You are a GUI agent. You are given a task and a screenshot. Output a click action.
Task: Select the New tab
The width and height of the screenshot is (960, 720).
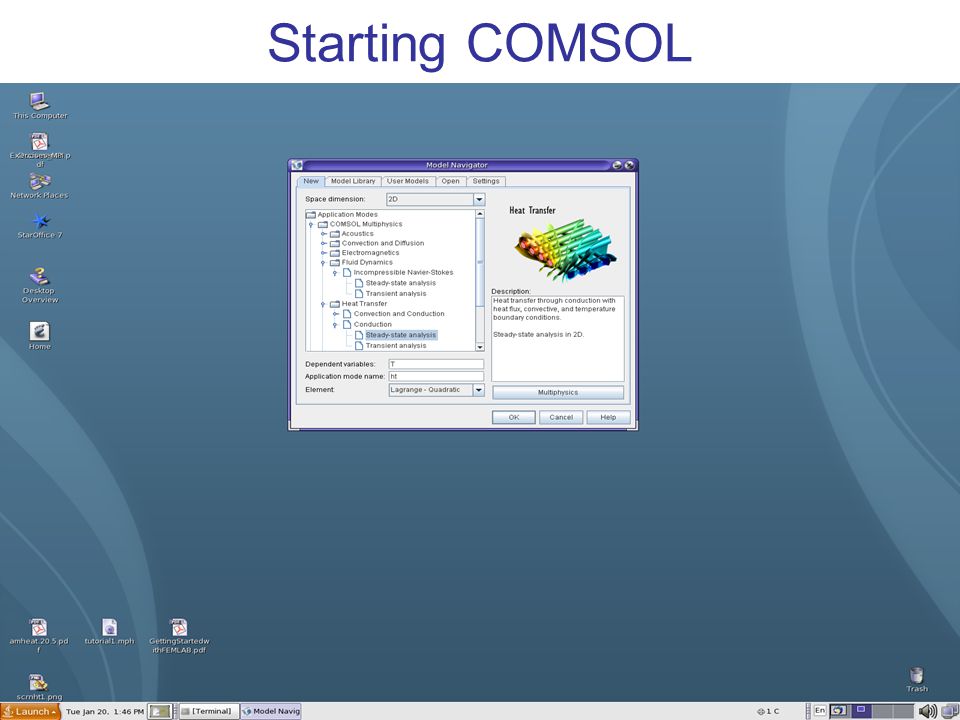(311, 181)
